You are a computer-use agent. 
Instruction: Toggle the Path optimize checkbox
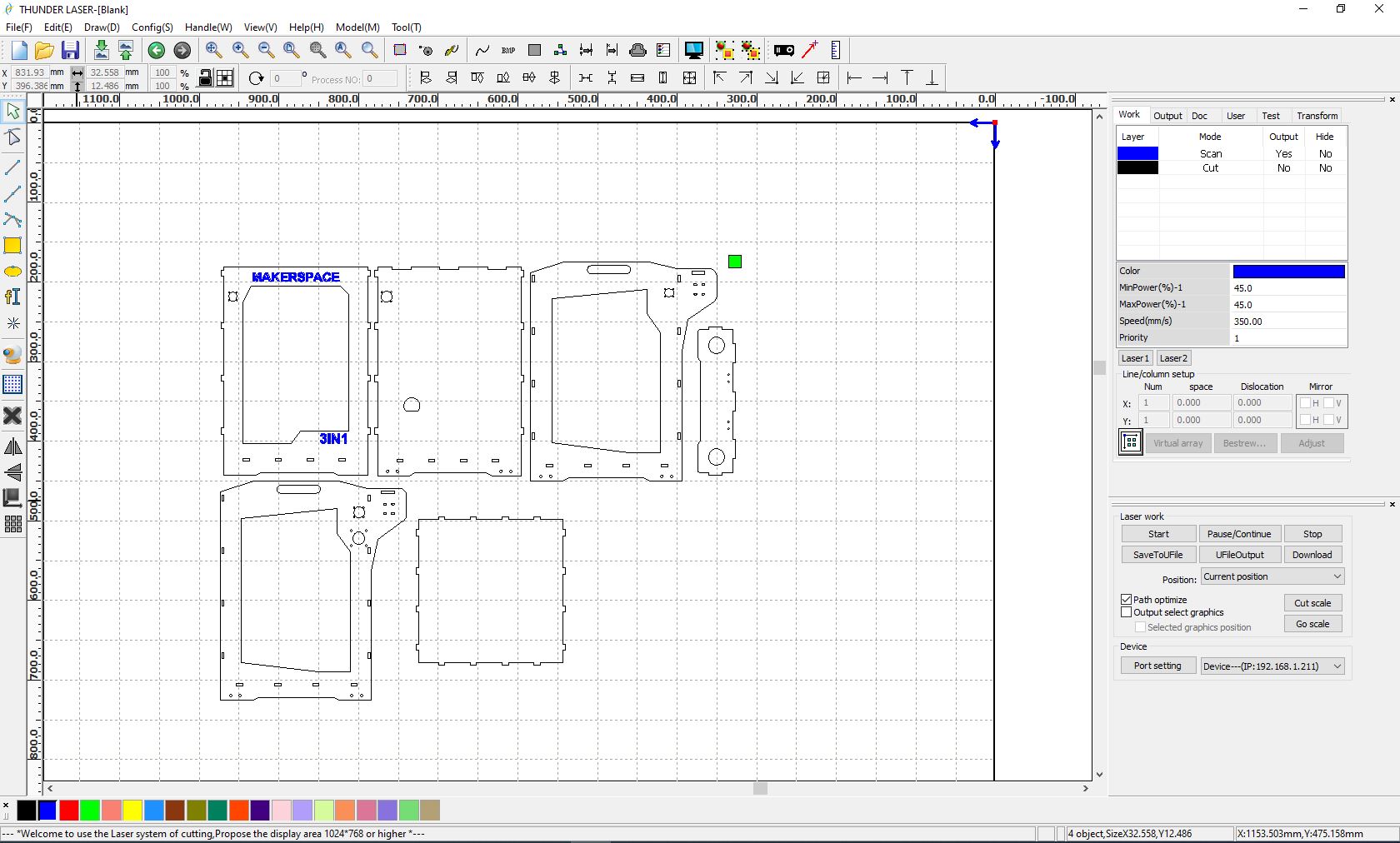1127,600
